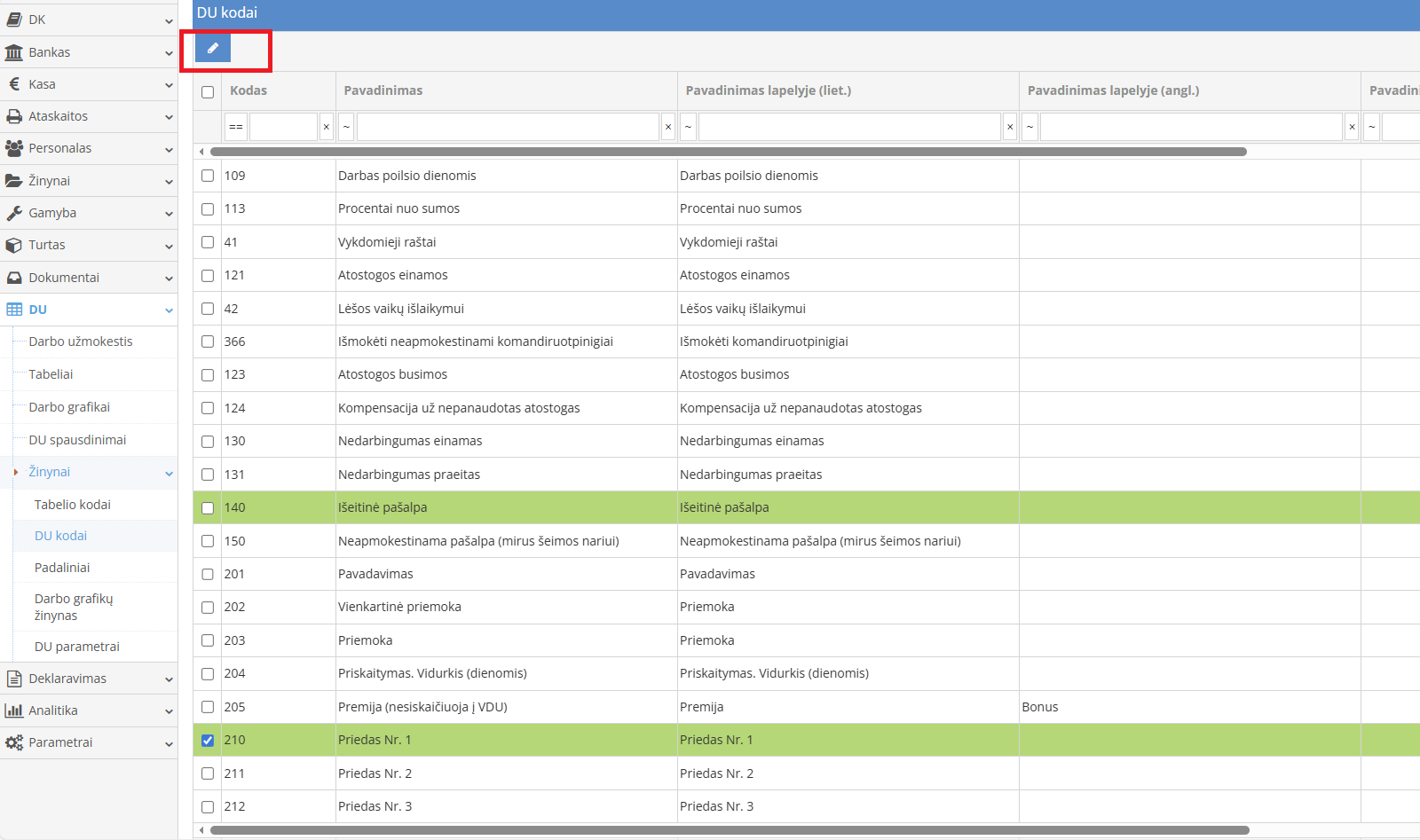This screenshot has height=840, width=1420.
Task: Click the Ataskaitos printer icon
Action: click(x=14, y=116)
